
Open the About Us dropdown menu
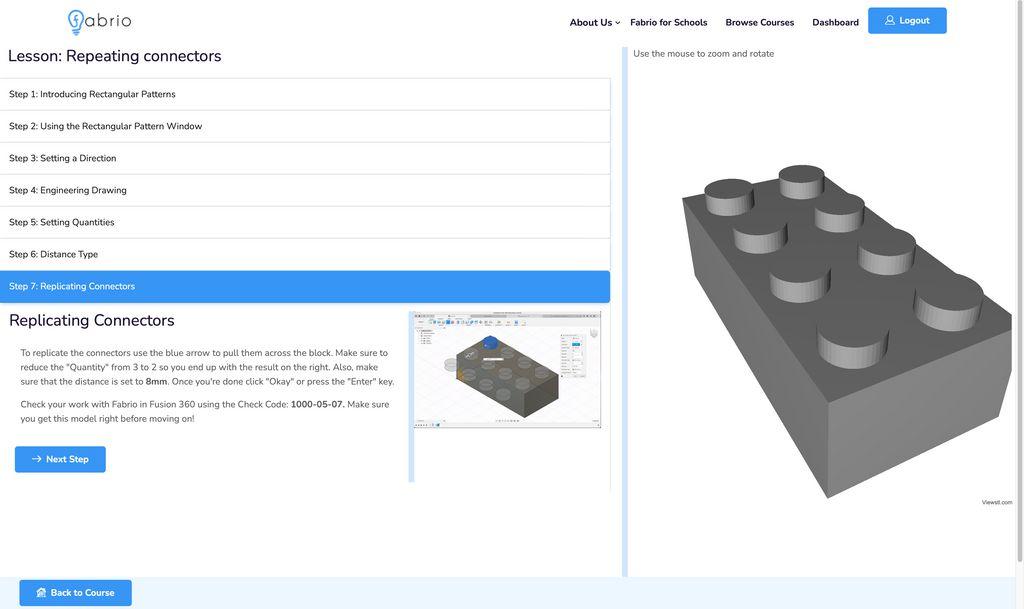pyautogui.click(x=594, y=22)
